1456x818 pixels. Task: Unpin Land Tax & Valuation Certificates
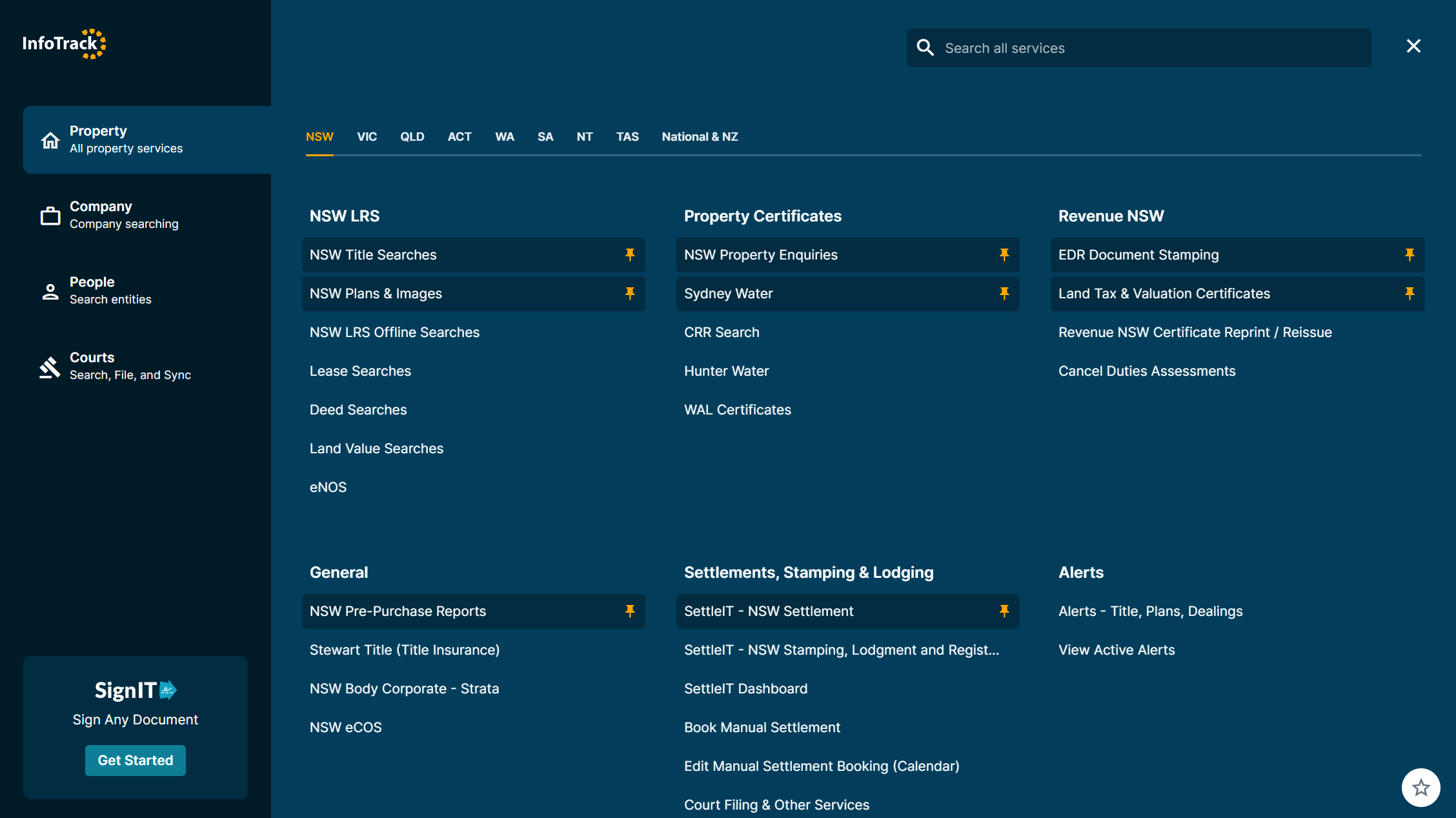(1410, 294)
